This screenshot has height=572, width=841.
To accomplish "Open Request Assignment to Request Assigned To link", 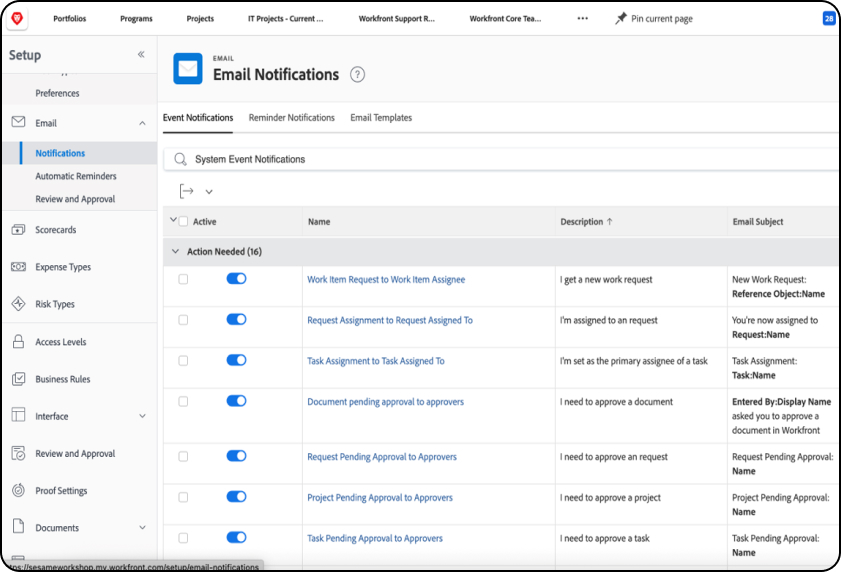I will coord(390,320).
